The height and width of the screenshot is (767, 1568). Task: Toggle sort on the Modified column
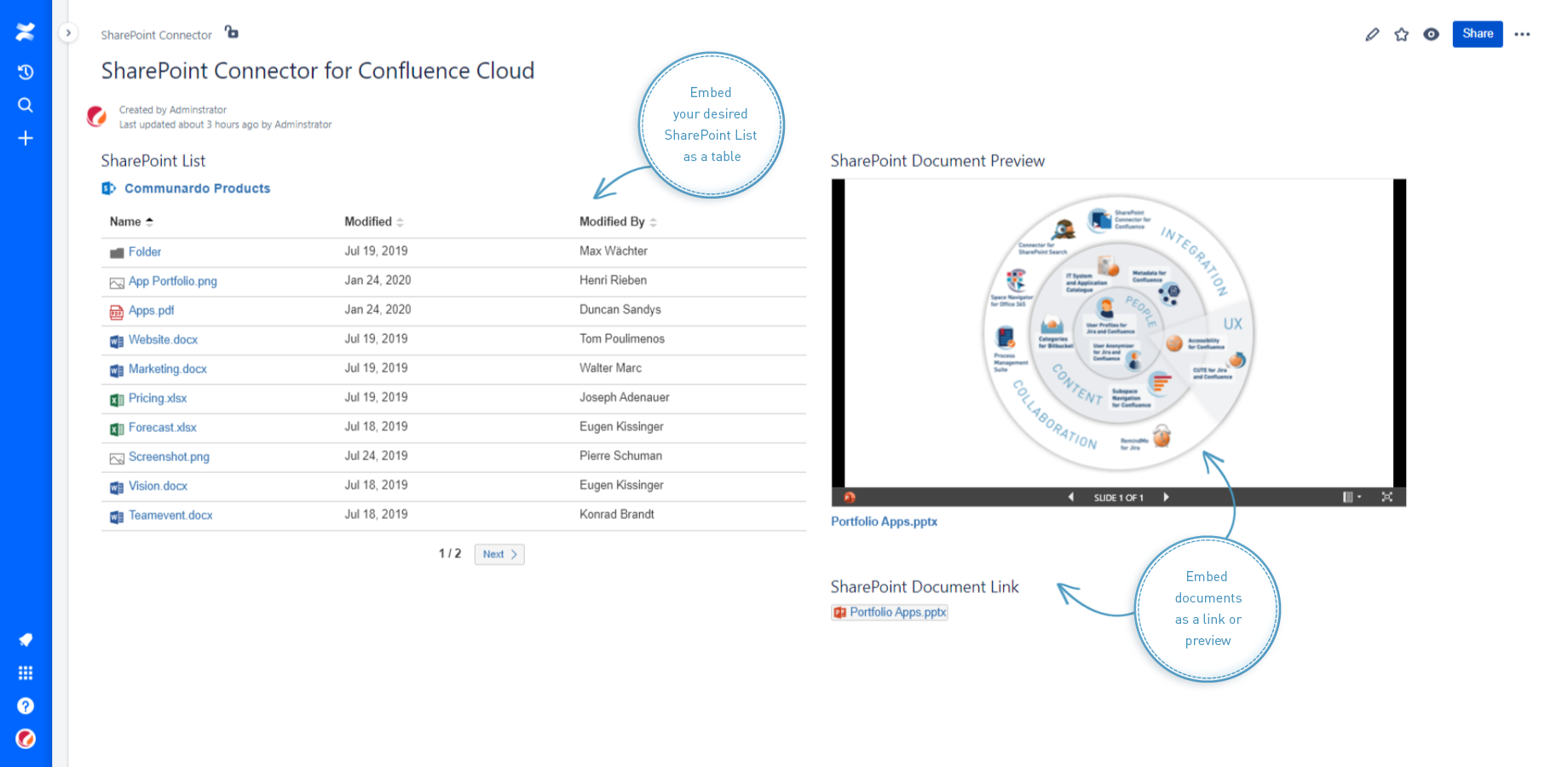click(401, 222)
